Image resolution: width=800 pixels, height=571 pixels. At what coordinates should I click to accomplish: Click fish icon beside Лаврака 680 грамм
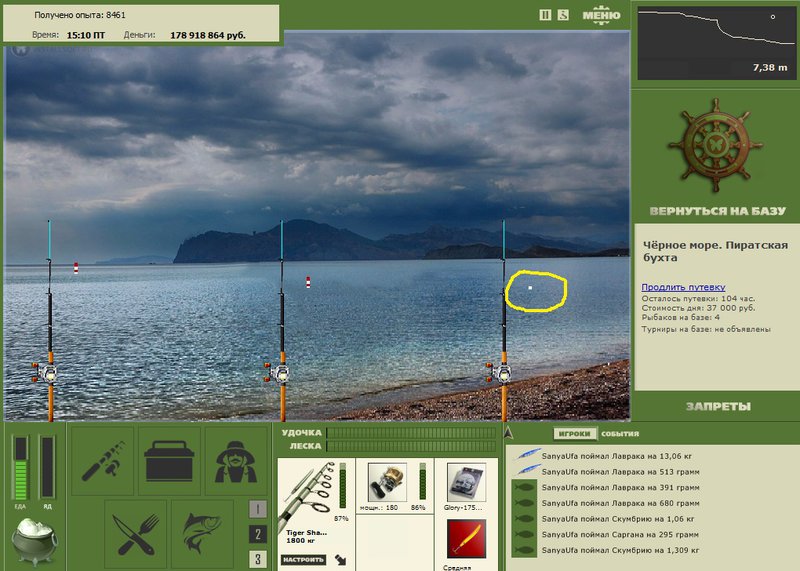tap(524, 503)
